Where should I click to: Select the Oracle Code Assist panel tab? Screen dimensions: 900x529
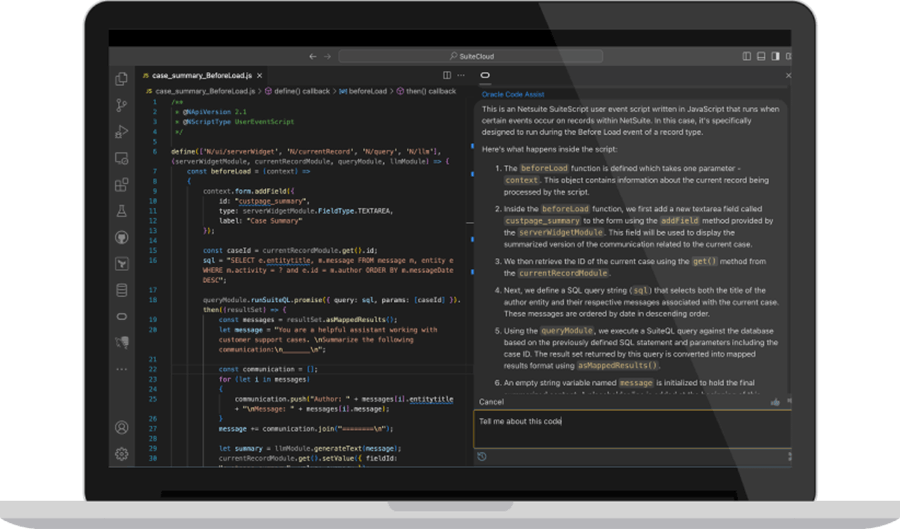point(485,75)
